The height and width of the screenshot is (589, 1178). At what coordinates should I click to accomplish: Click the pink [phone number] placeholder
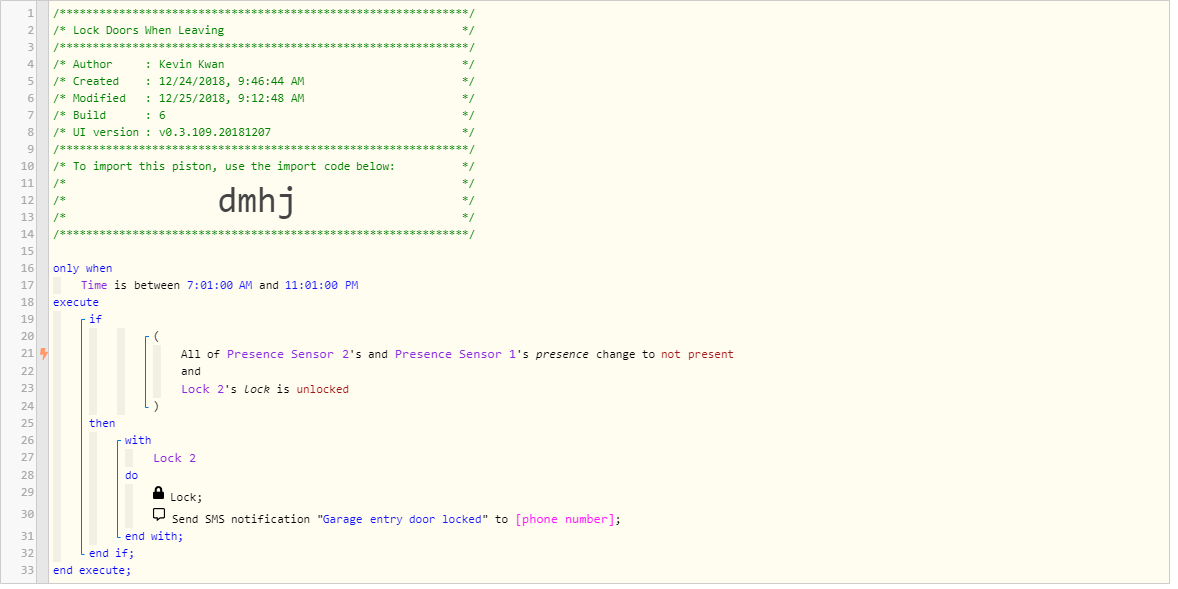pyautogui.click(x=565, y=519)
